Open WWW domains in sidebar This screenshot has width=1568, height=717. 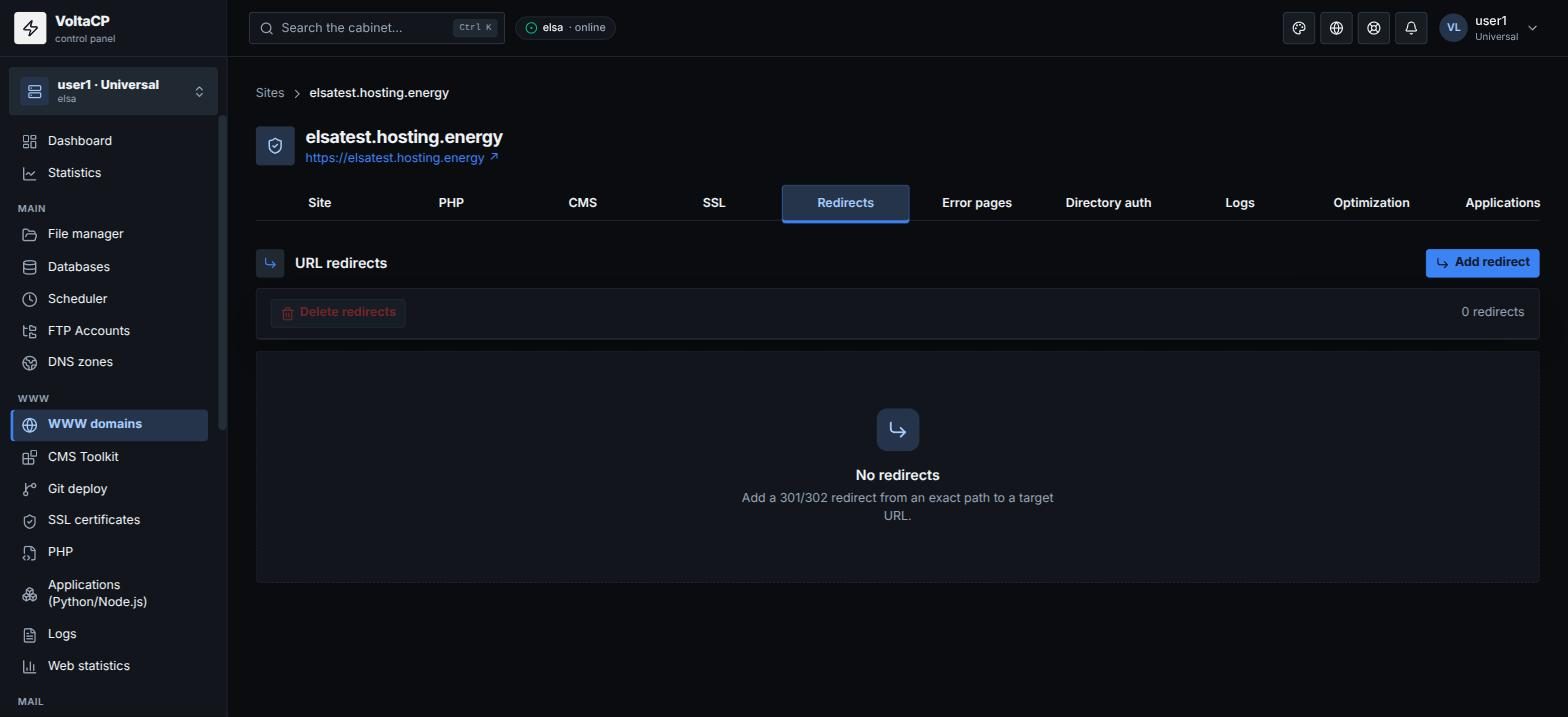tap(110, 425)
